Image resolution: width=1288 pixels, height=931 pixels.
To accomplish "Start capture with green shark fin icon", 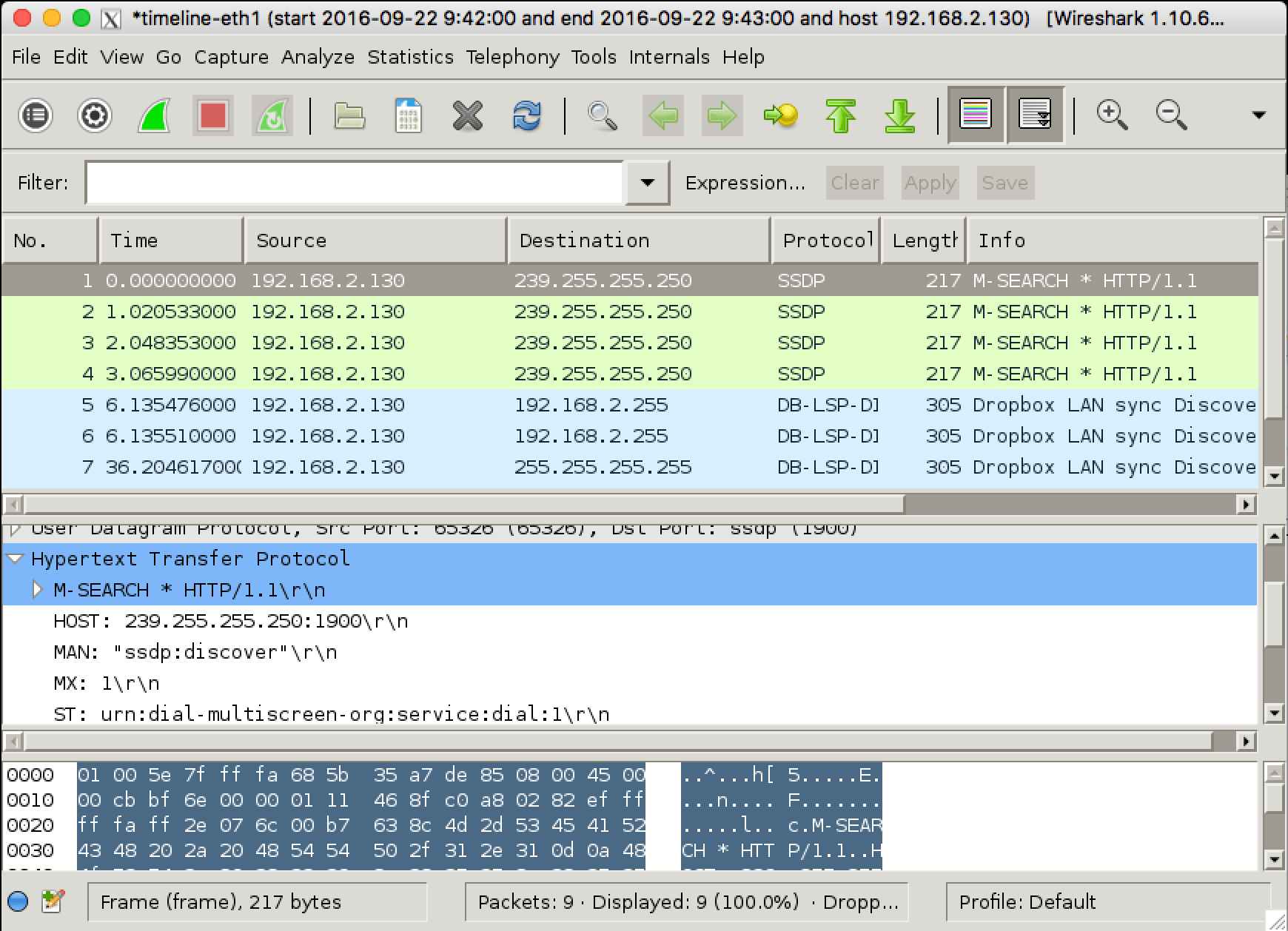I will coord(154,115).
